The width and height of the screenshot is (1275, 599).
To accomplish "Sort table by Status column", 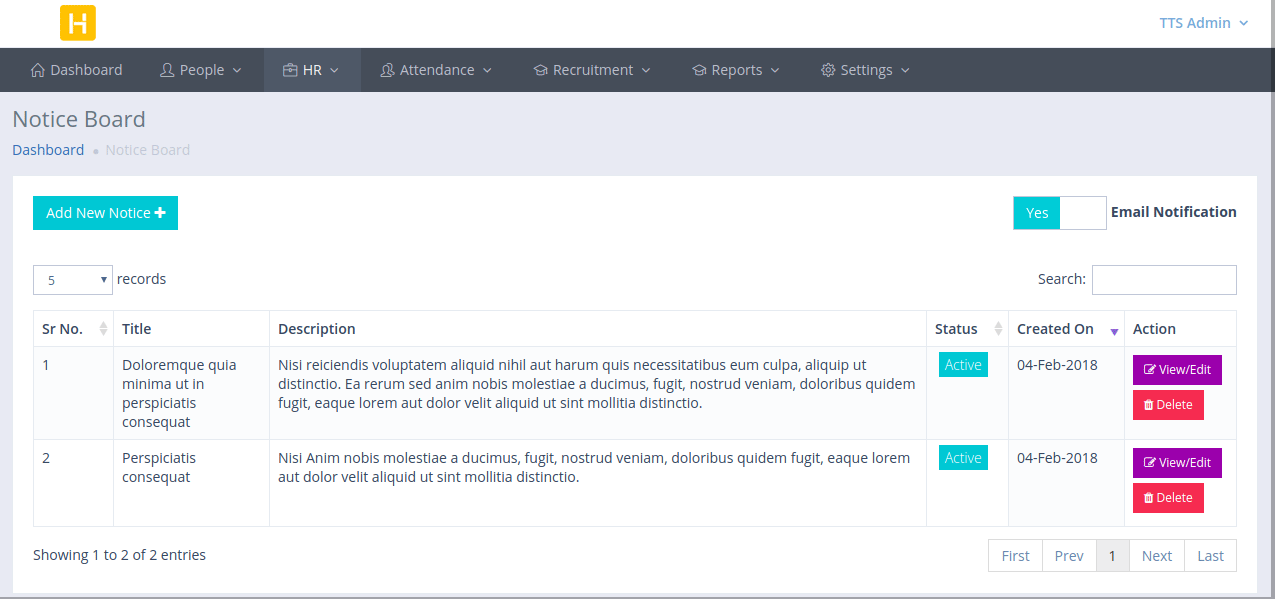I will (x=997, y=329).
